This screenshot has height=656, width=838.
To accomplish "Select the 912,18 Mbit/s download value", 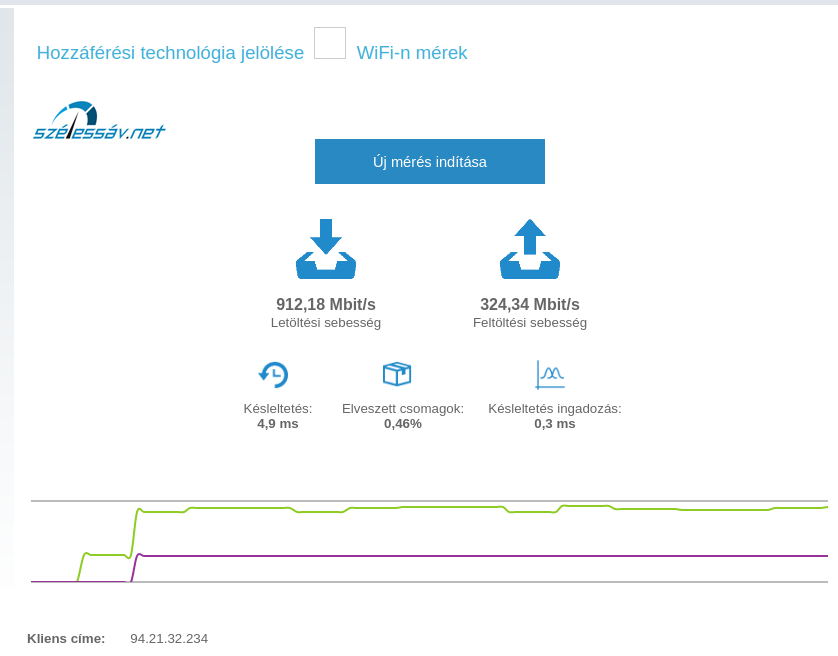I will pos(326,304).
